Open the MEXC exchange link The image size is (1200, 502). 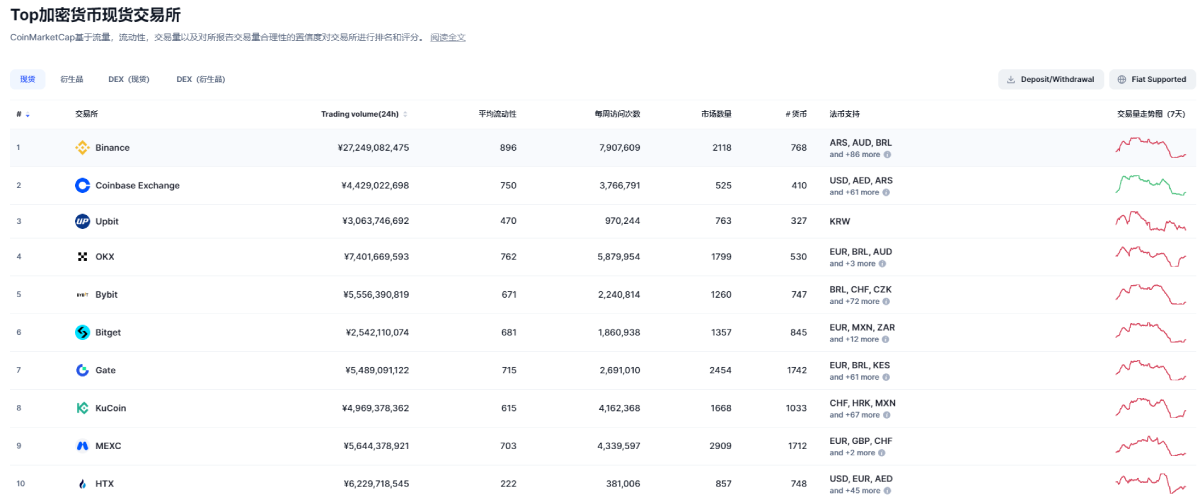point(108,446)
